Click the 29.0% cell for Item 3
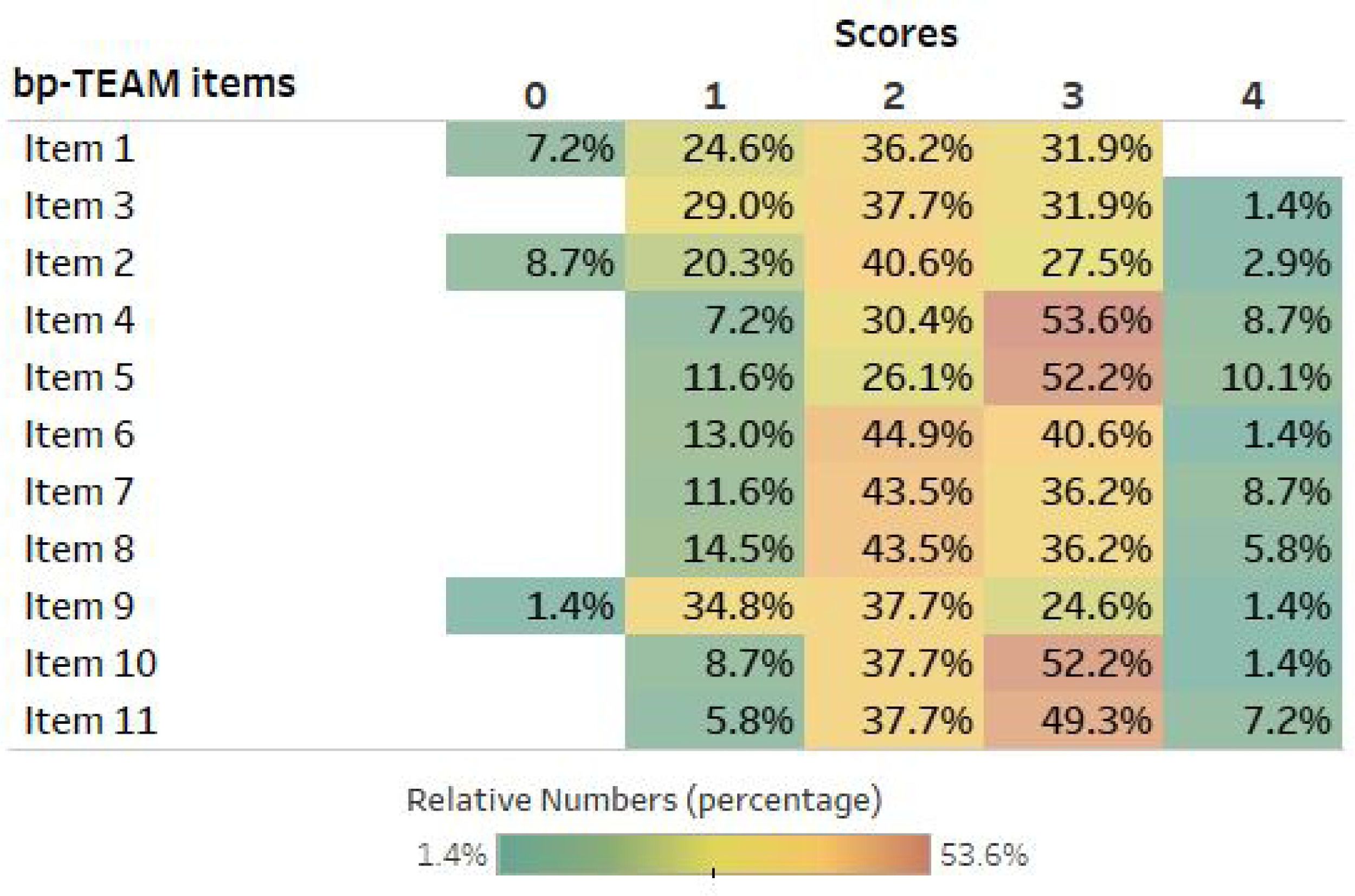1355x896 pixels. tap(715, 206)
